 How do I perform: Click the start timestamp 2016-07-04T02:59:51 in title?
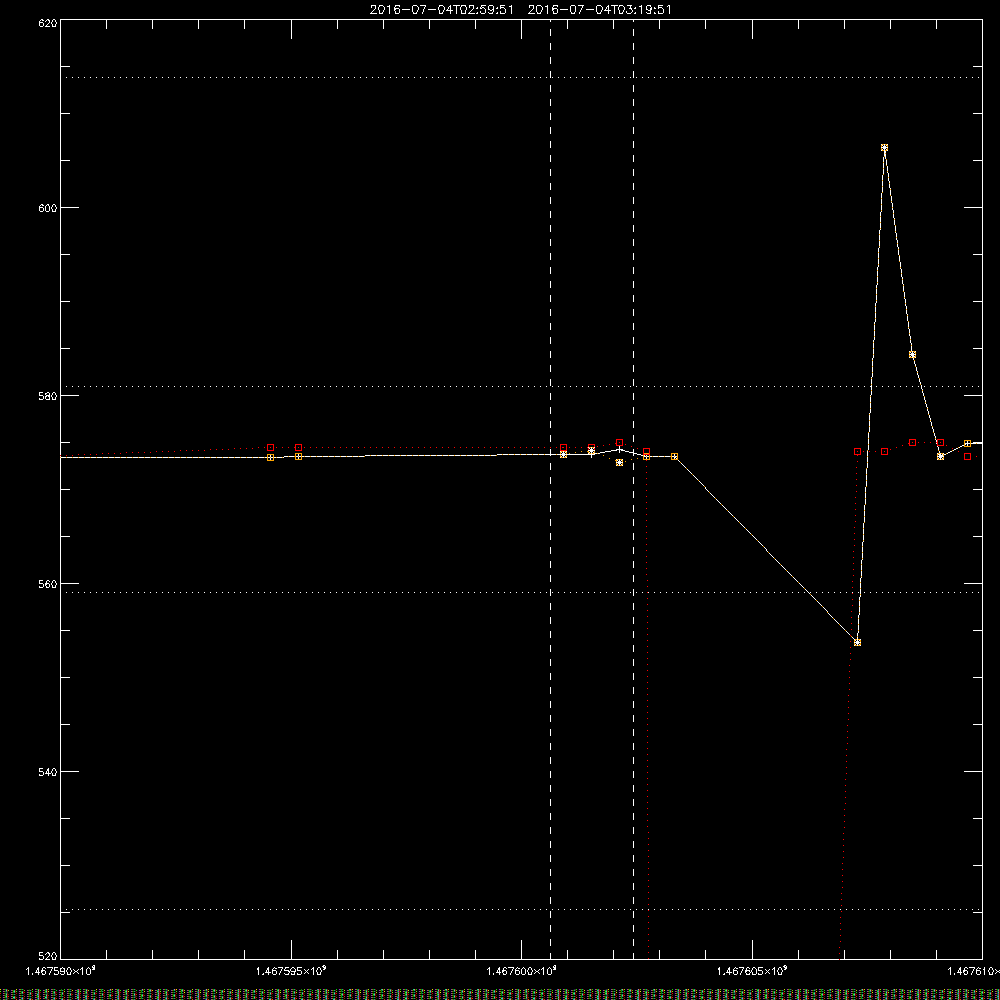coord(441,10)
